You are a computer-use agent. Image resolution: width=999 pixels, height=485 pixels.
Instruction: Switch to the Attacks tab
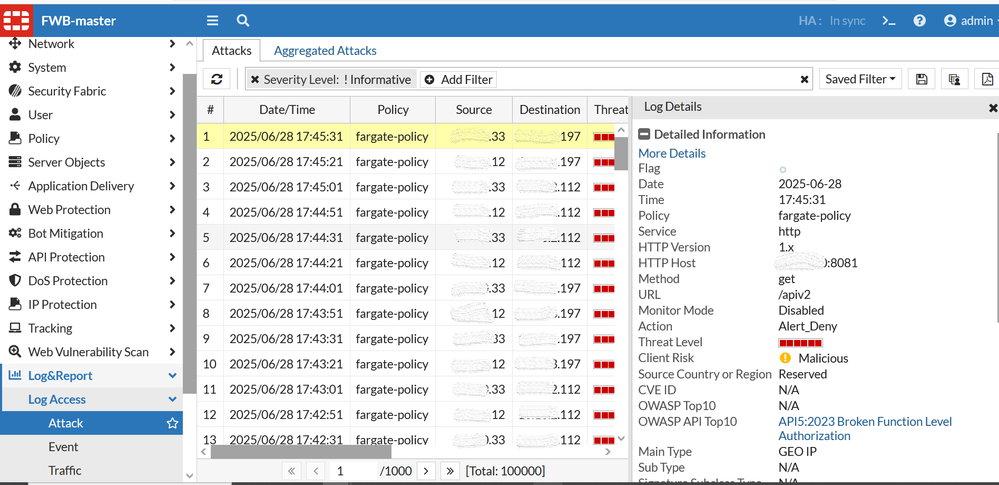tap(232, 50)
